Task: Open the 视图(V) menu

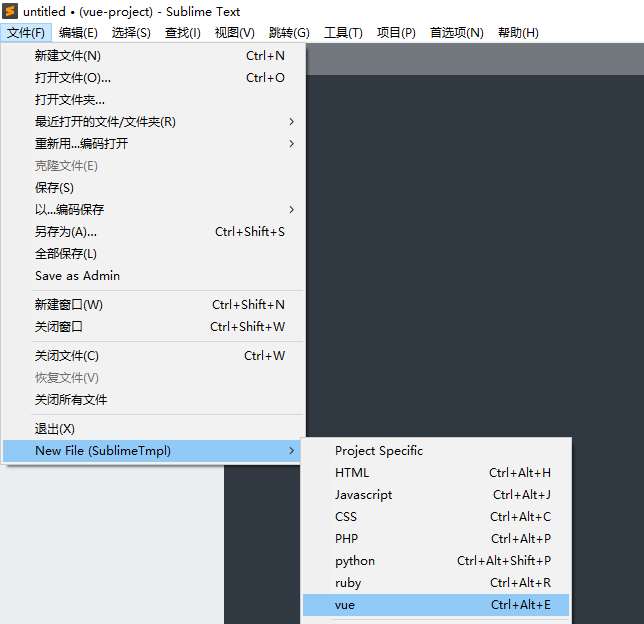Action: click(x=235, y=32)
